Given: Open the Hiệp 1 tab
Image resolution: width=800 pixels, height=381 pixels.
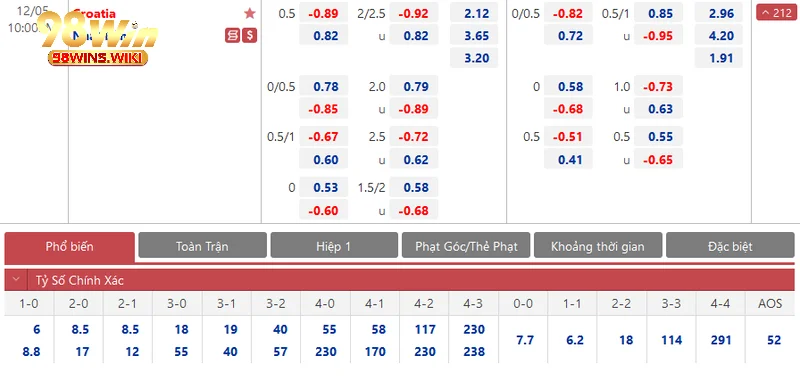Looking at the screenshot, I should click(x=334, y=246).
